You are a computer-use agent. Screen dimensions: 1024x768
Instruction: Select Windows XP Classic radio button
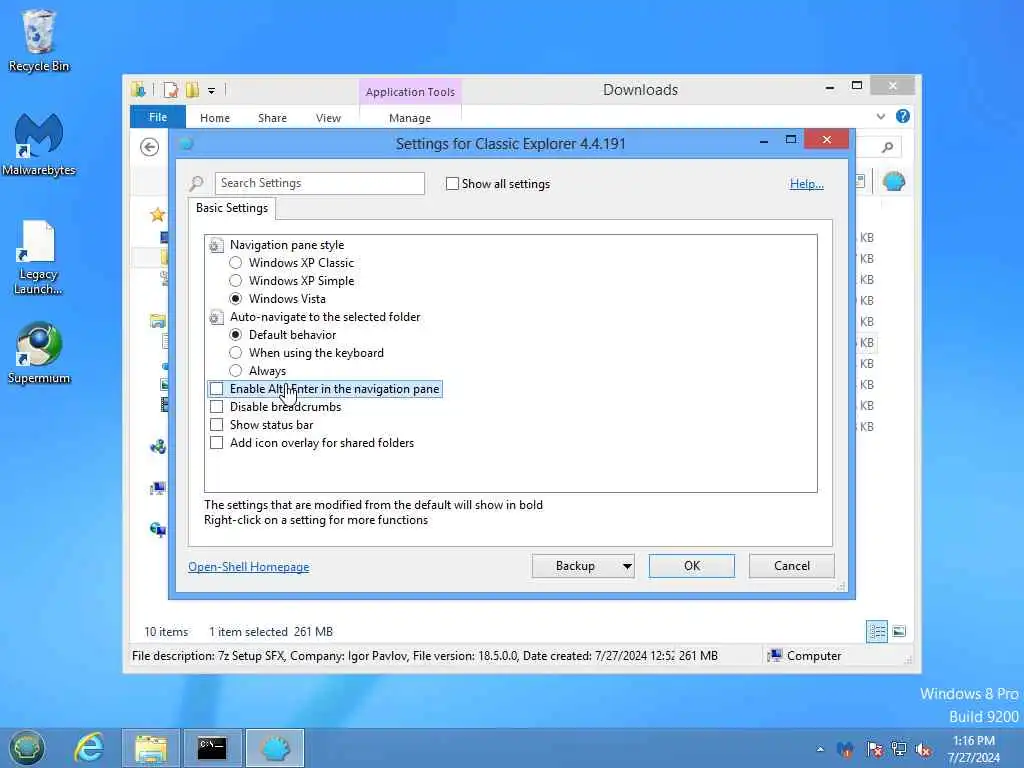pyautogui.click(x=236, y=263)
